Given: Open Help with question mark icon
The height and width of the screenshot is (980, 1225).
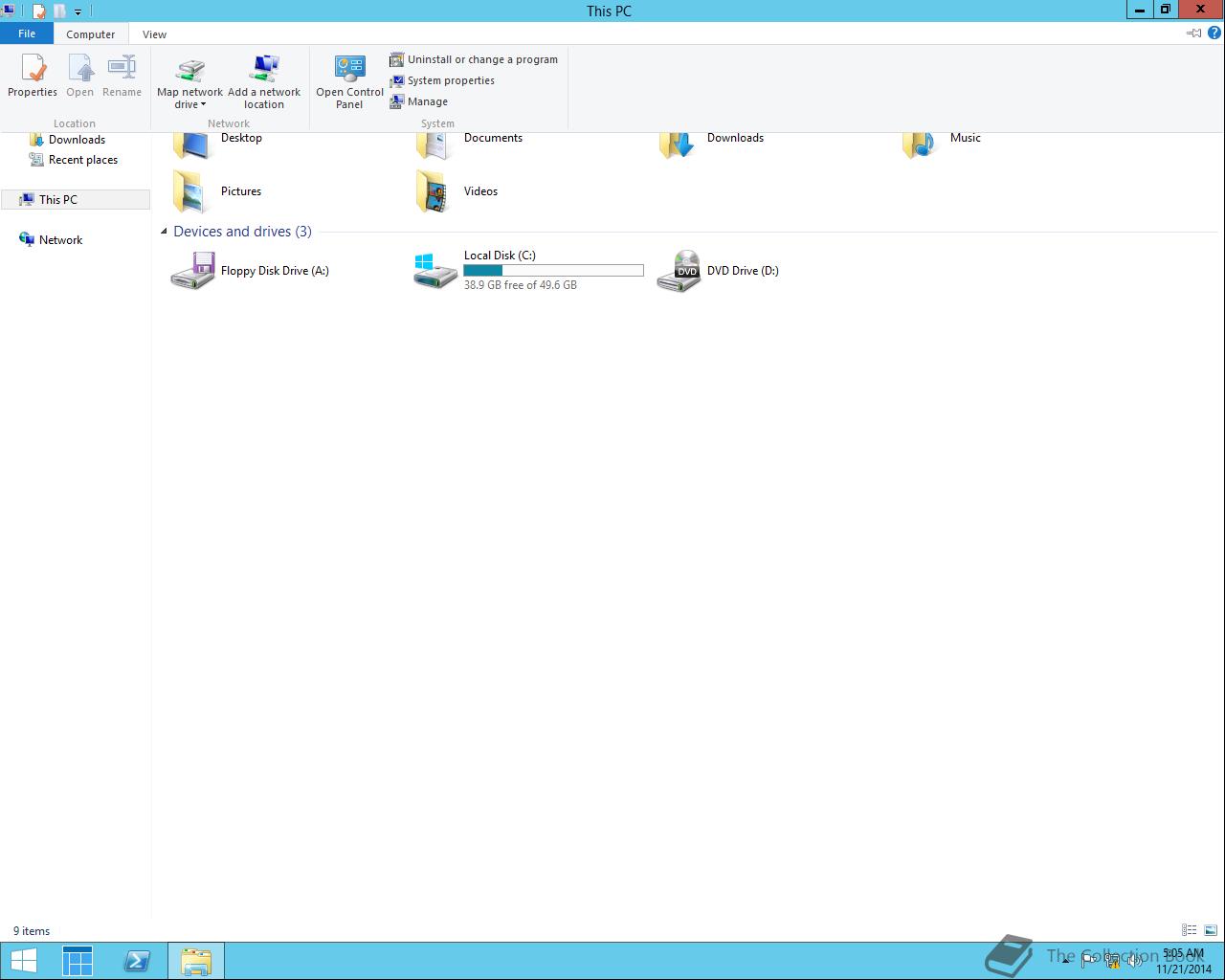Looking at the screenshot, I should 1214,33.
